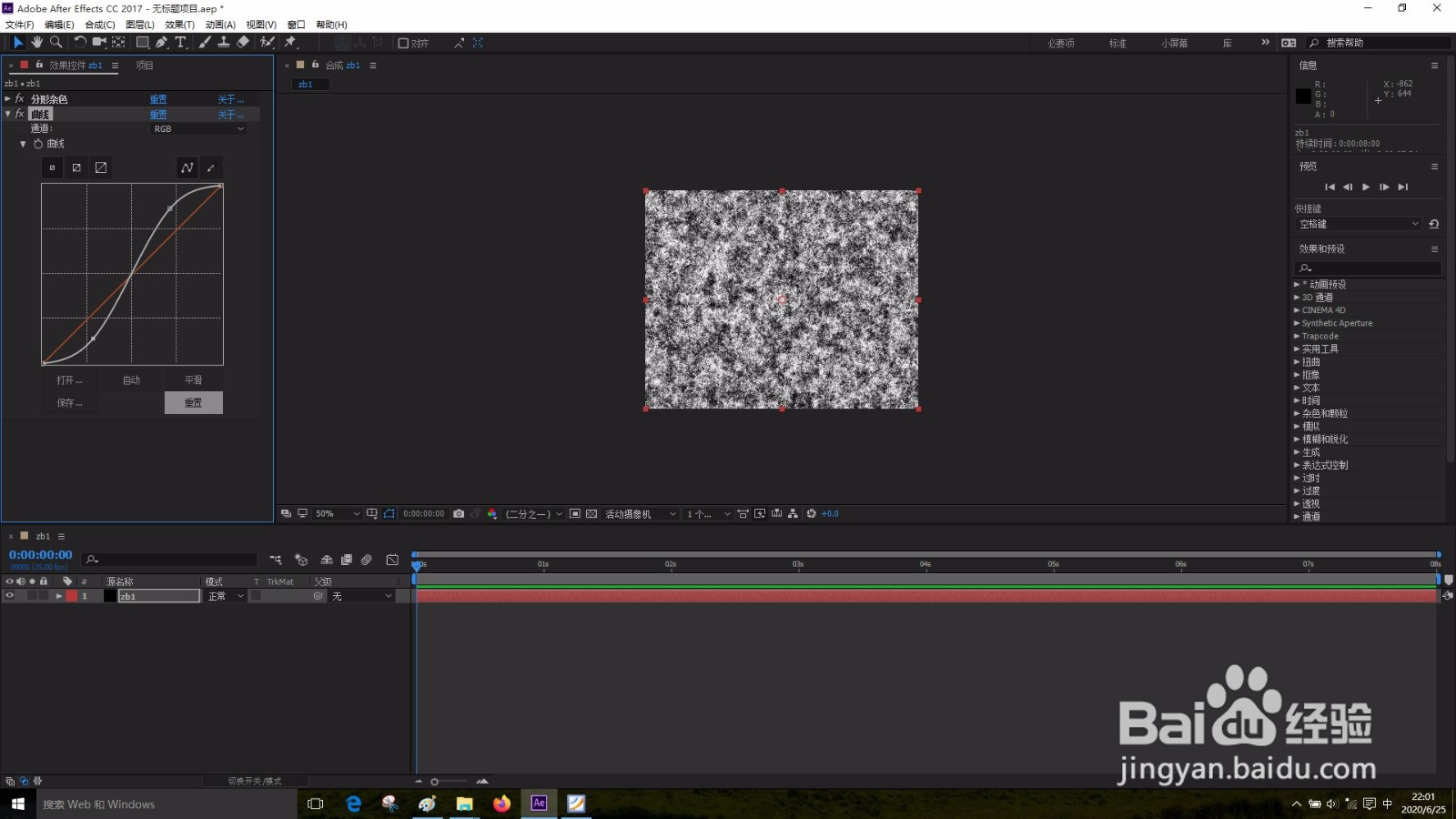The width and height of the screenshot is (1456, 819).
Task: Click 重置 link for 分形杂色 effect
Action: click(158, 99)
